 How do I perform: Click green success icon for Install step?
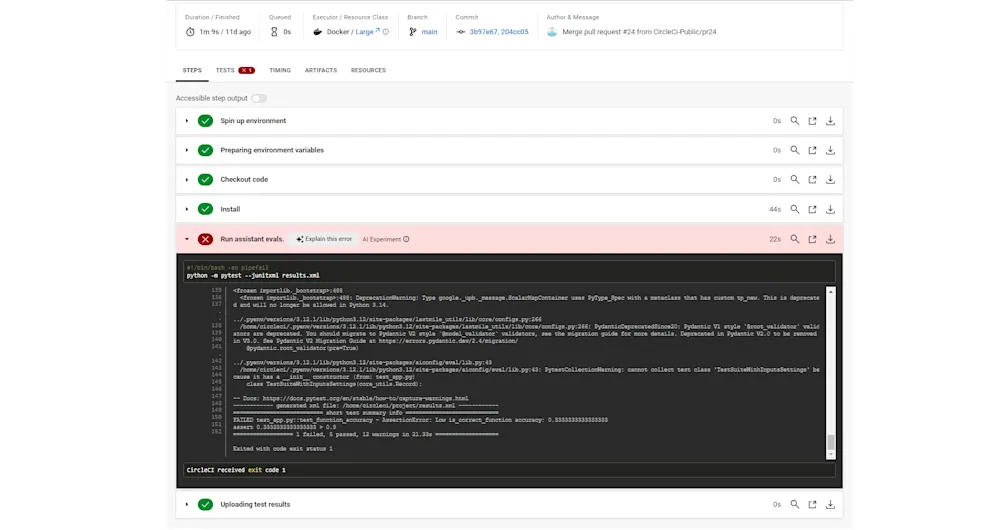(x=205, y=209)
